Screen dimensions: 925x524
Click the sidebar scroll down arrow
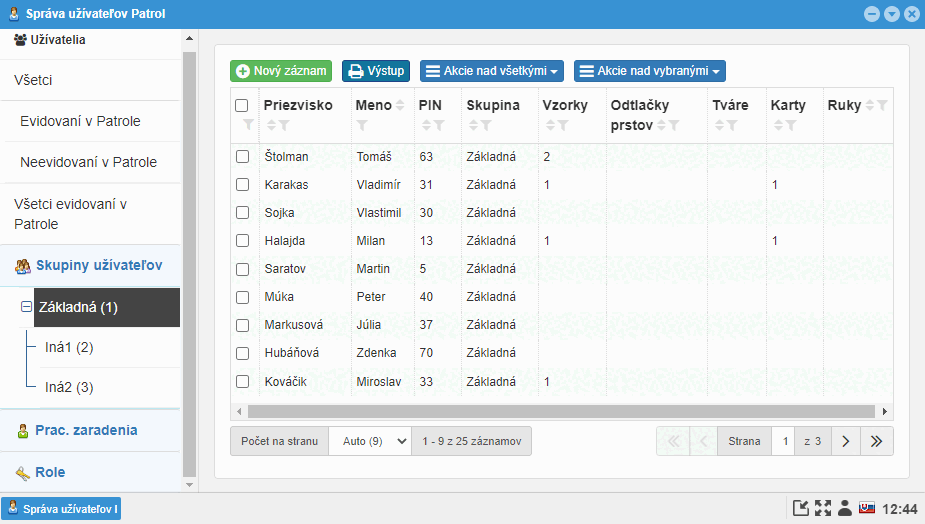click(189, 485)
